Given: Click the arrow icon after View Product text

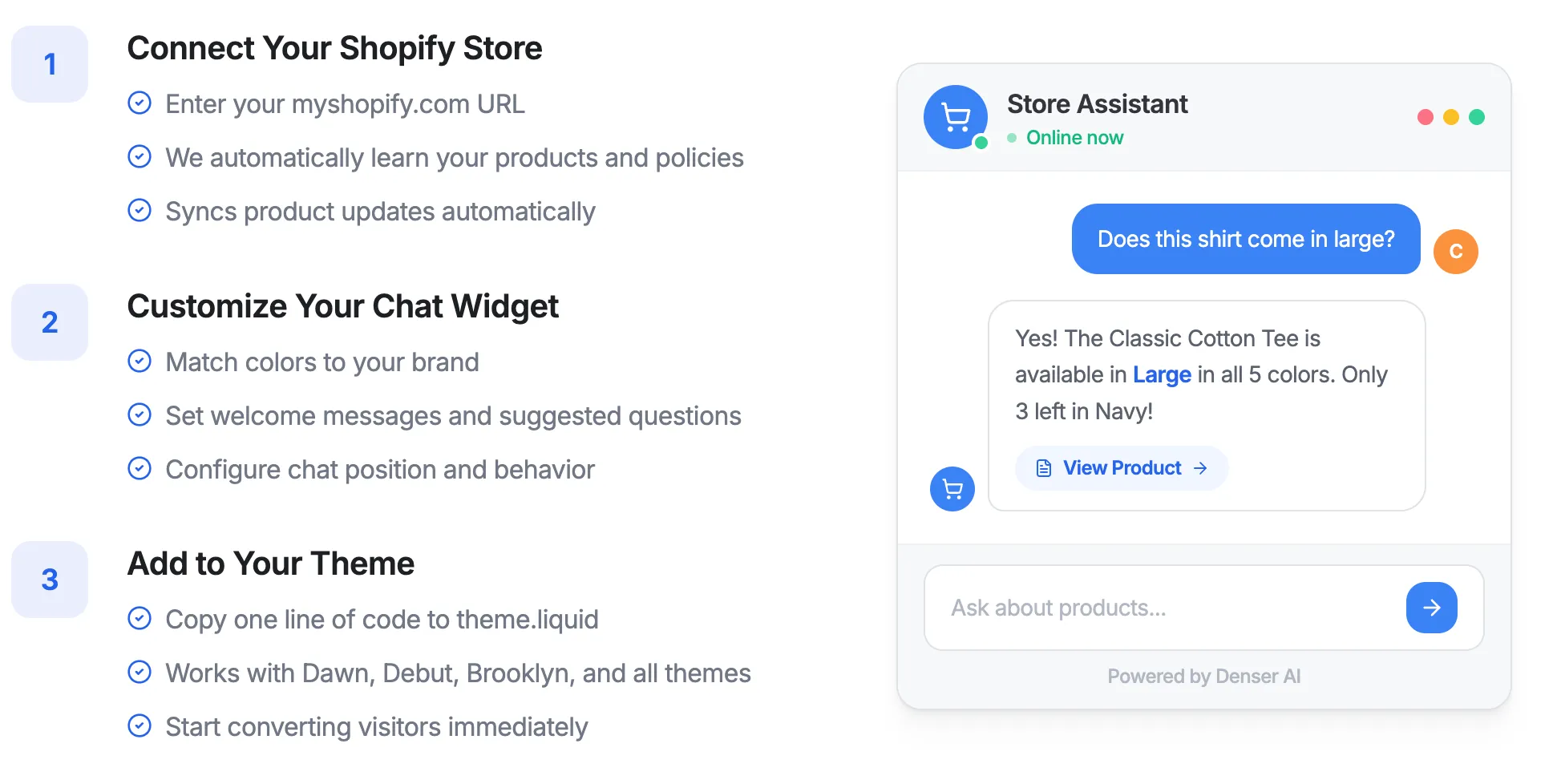Looking at the screenshot, I should pyautogui.click(x=1200, y=467).
